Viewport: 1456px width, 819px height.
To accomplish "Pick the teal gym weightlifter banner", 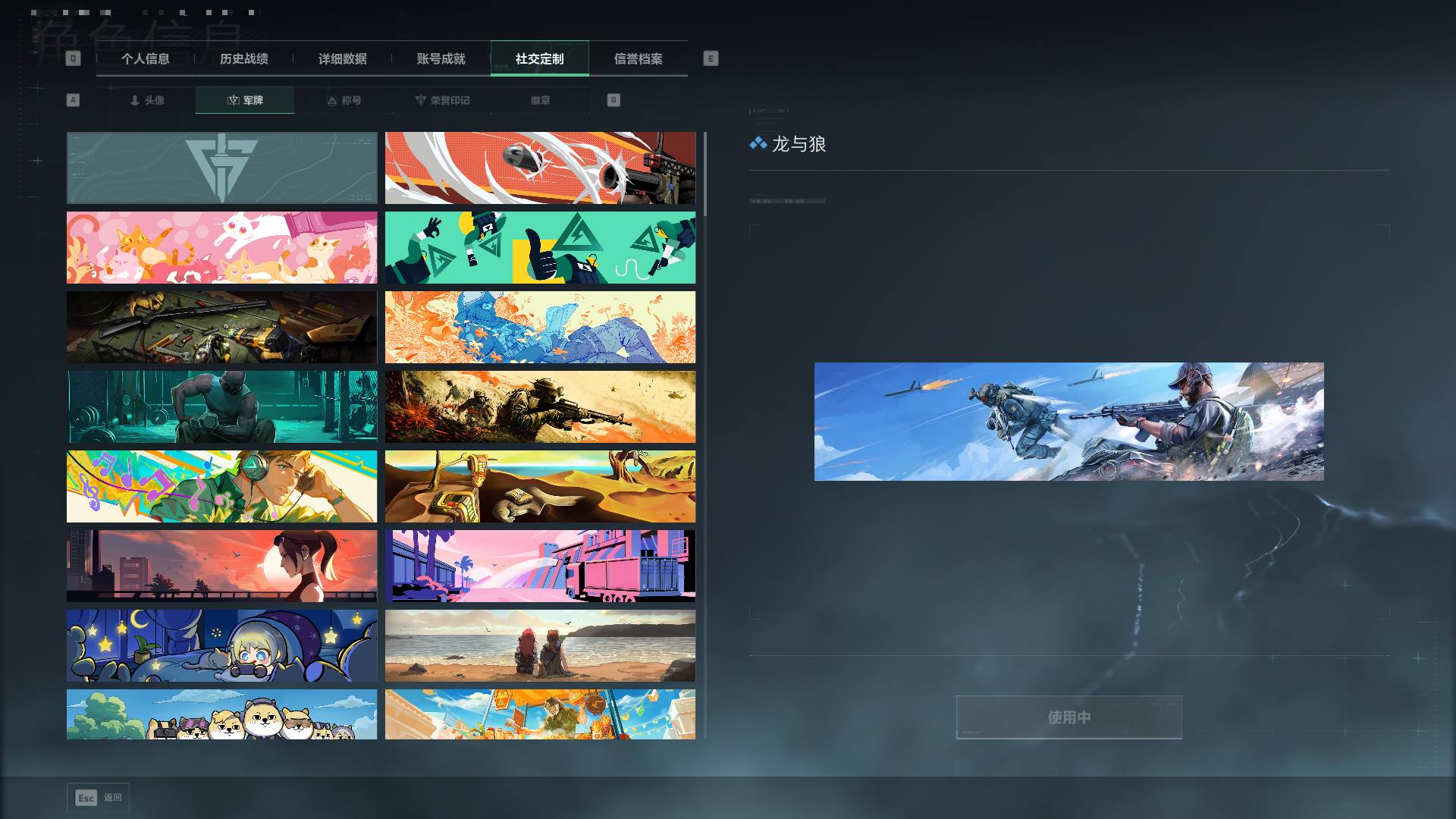I will click(x=221, y=407).
